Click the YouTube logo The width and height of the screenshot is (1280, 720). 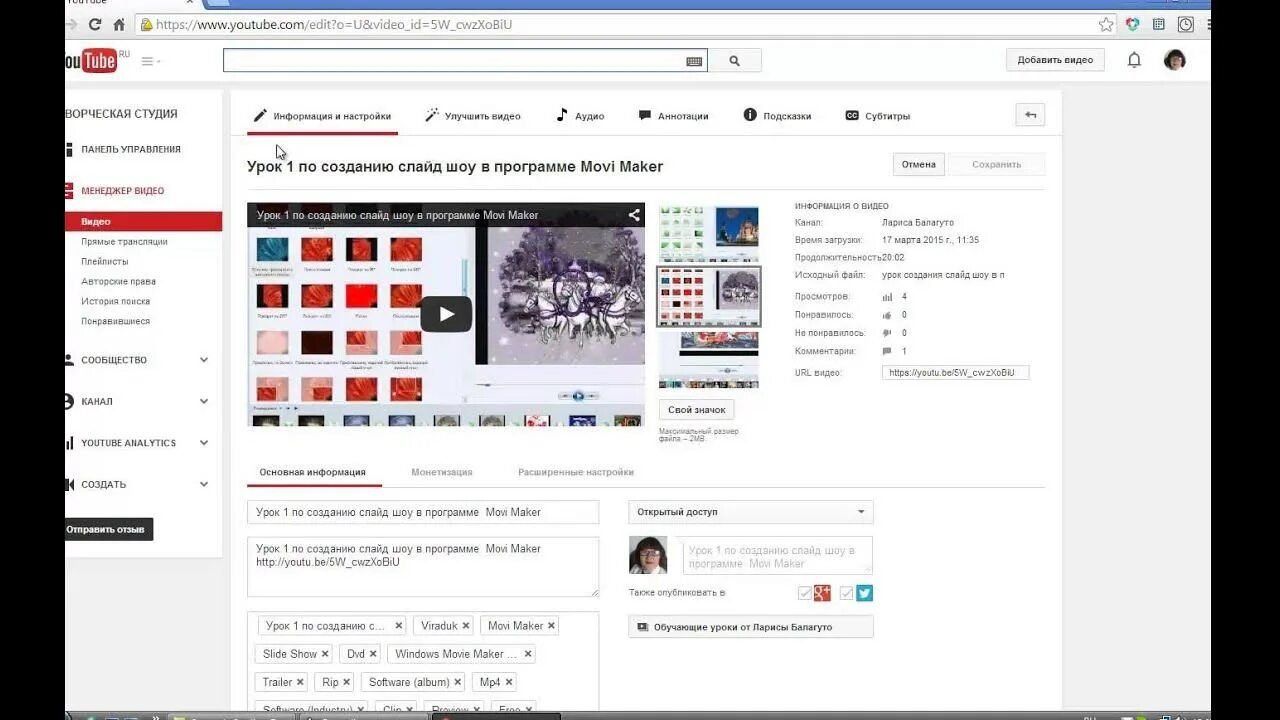pos(91,61)
